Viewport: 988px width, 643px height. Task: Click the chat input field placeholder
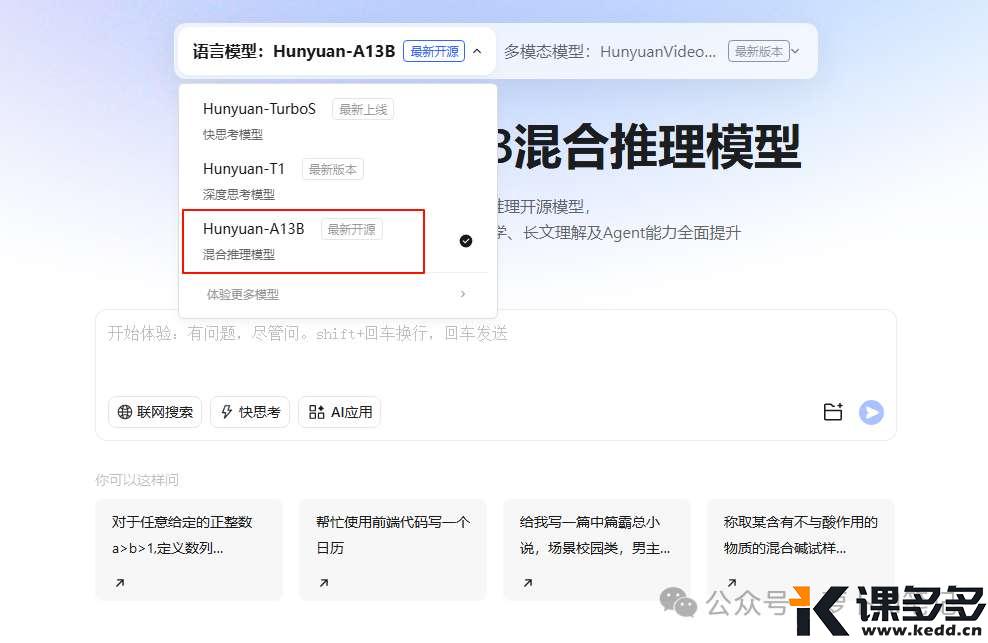307,333
